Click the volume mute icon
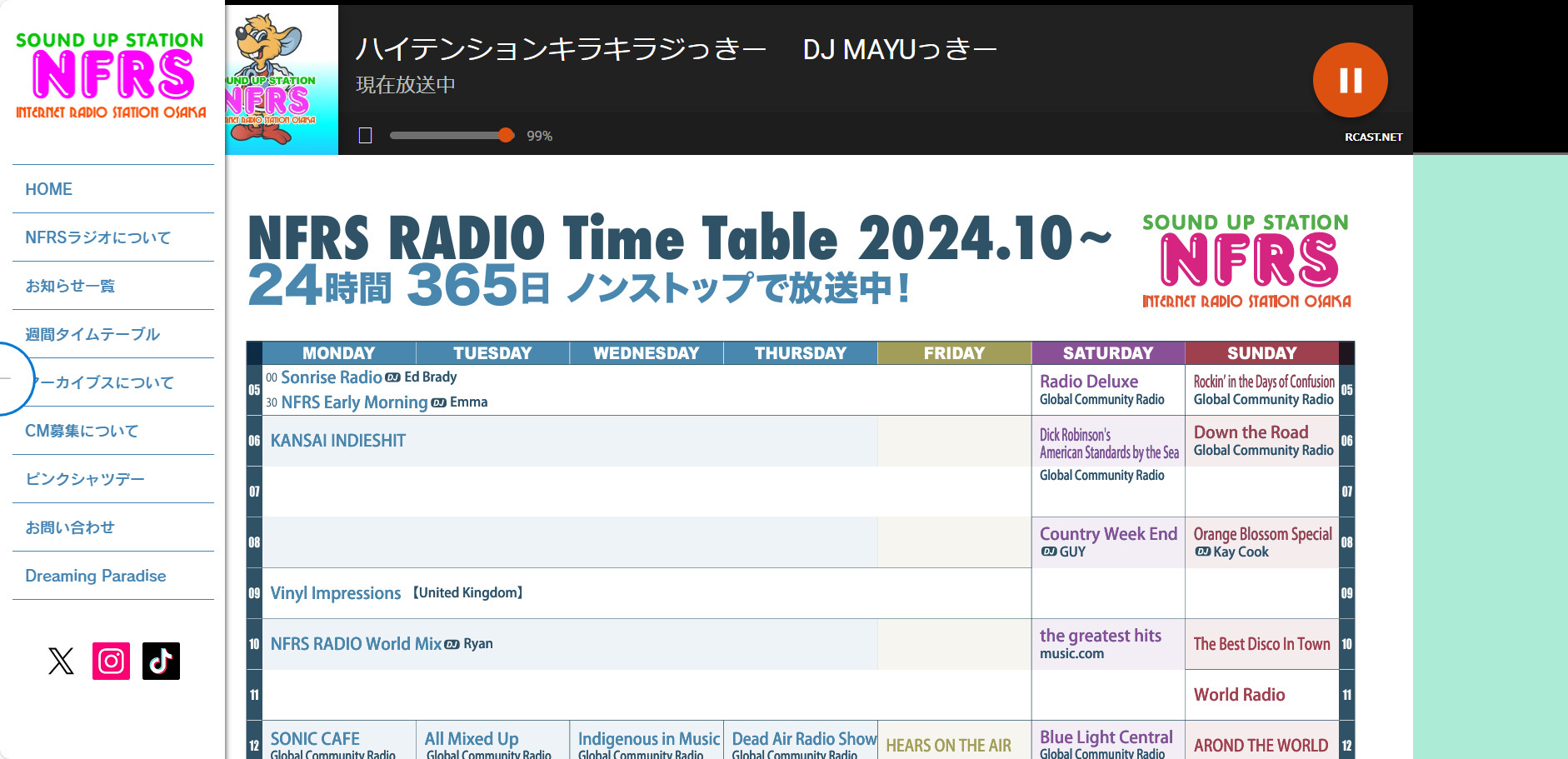 pos(365,136)
